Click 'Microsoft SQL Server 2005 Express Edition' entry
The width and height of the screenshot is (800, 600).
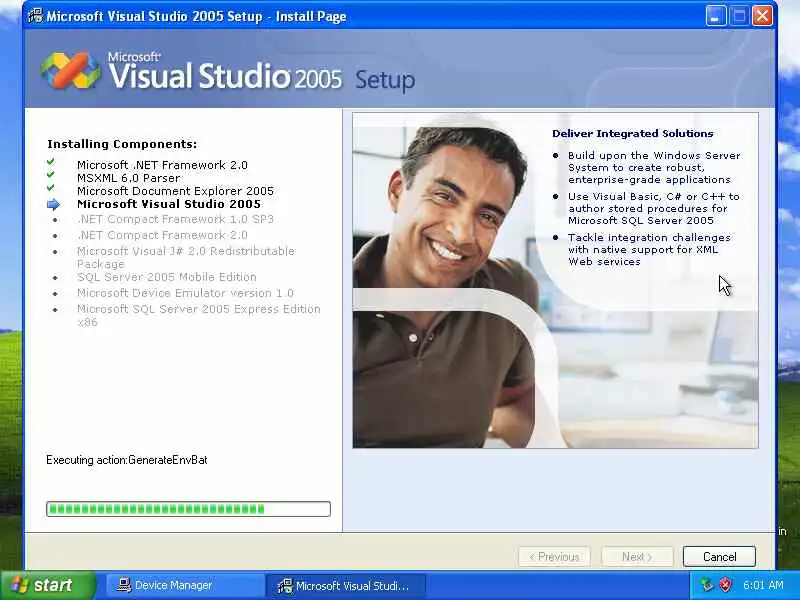pos(199,315)
